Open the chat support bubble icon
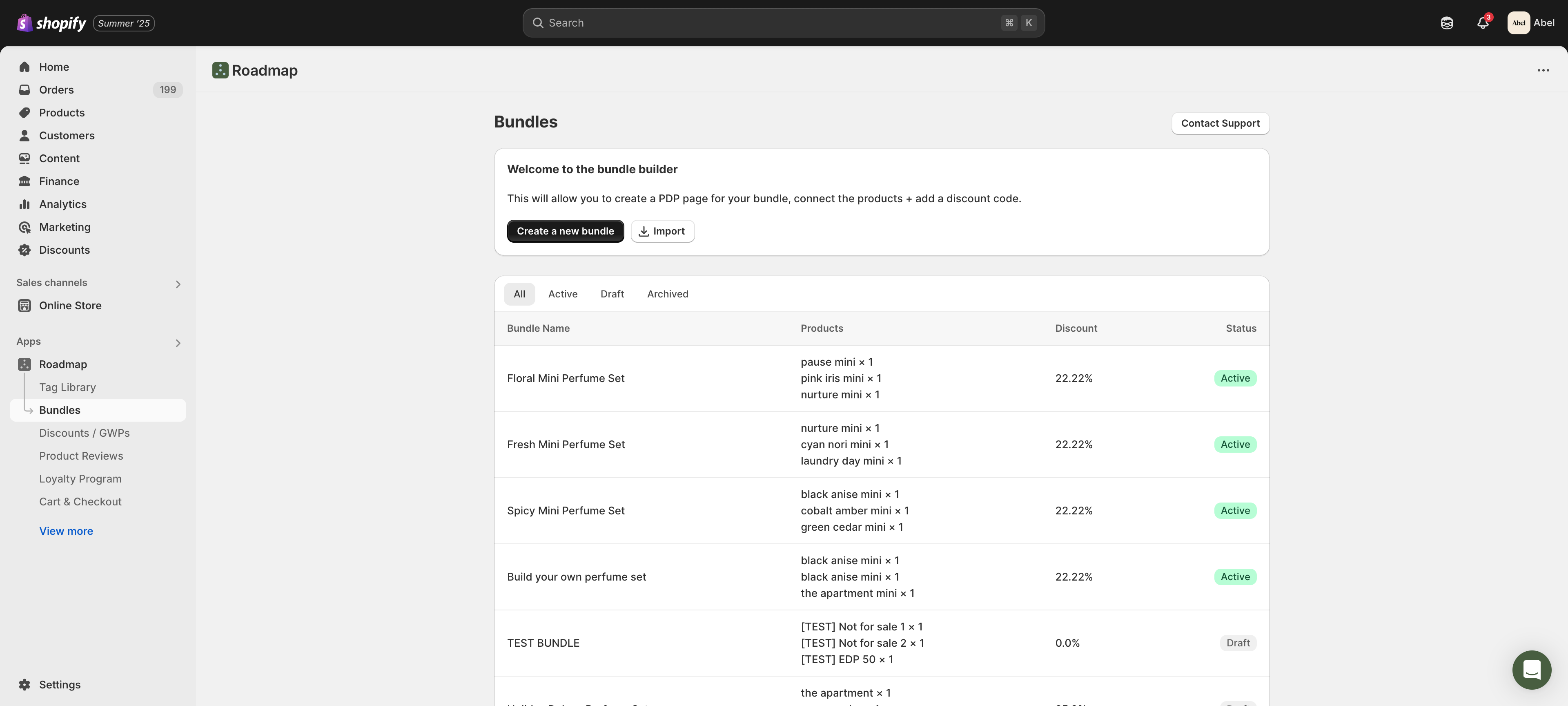 pyautogui.click(x=1532, y=670)
